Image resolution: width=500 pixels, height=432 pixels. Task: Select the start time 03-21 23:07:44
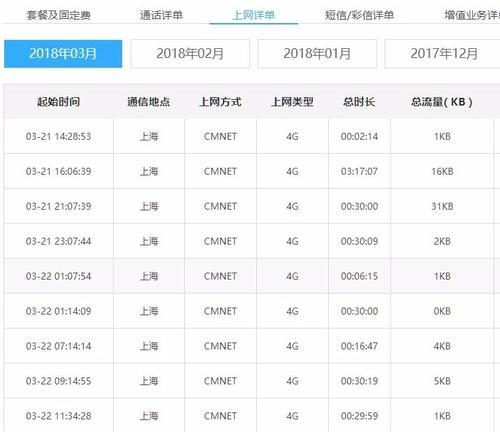pyautogui.click(x=58, y=241)
